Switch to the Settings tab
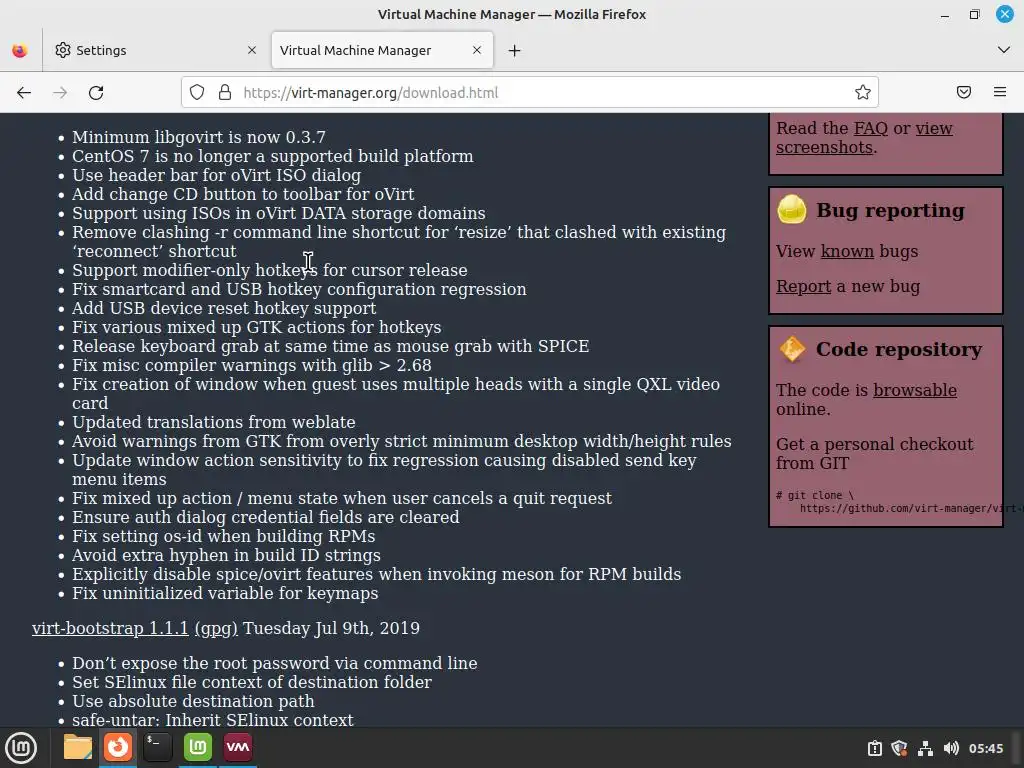Image resolution: width=1024 pixels, height=768 pixels. [x=155, y=50]
